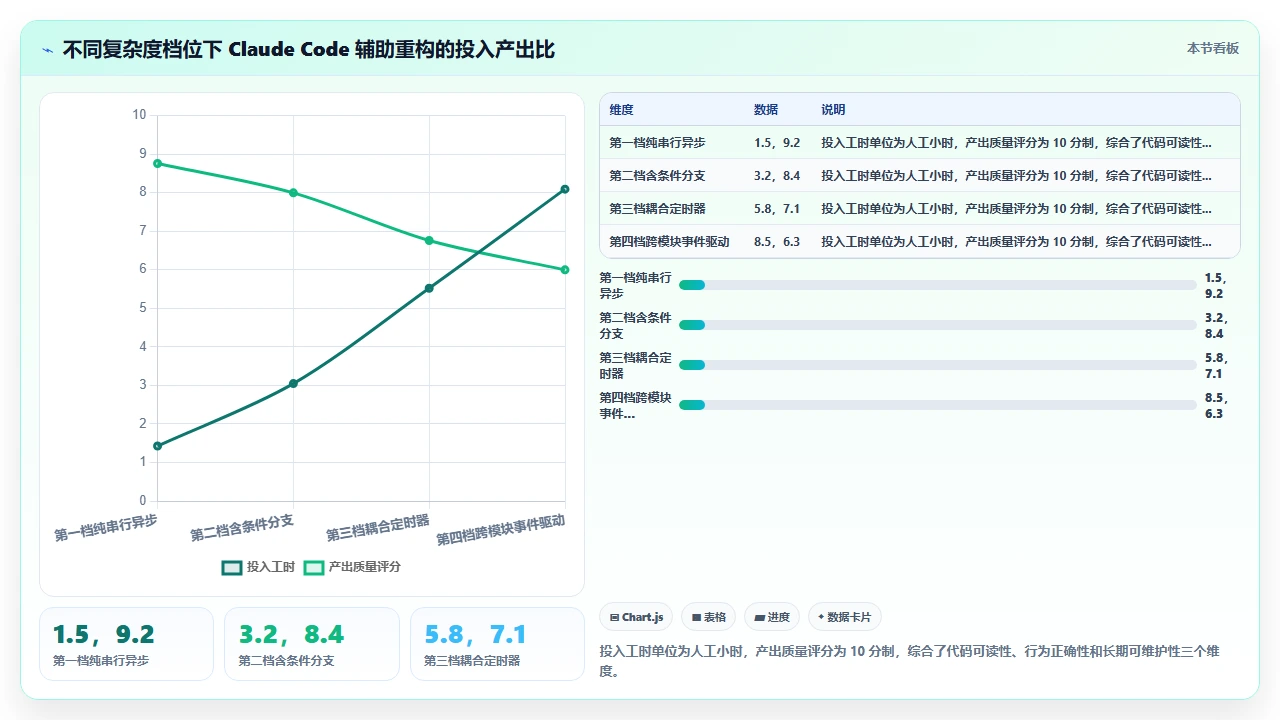This screenshot has width=1280, height=720.
Task: Click the progress bar for 第一档纯串行异步
Action: coord(938,285)
